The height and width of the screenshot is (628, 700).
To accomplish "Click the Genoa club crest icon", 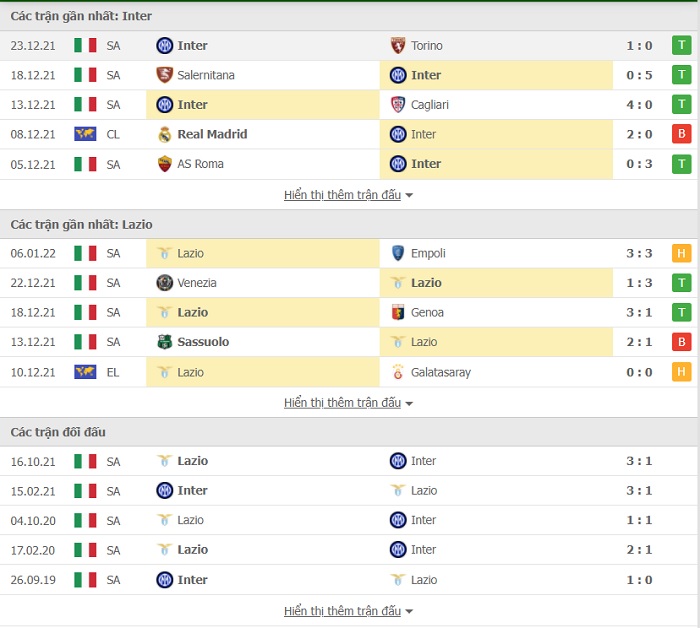I will click(398, 312).
